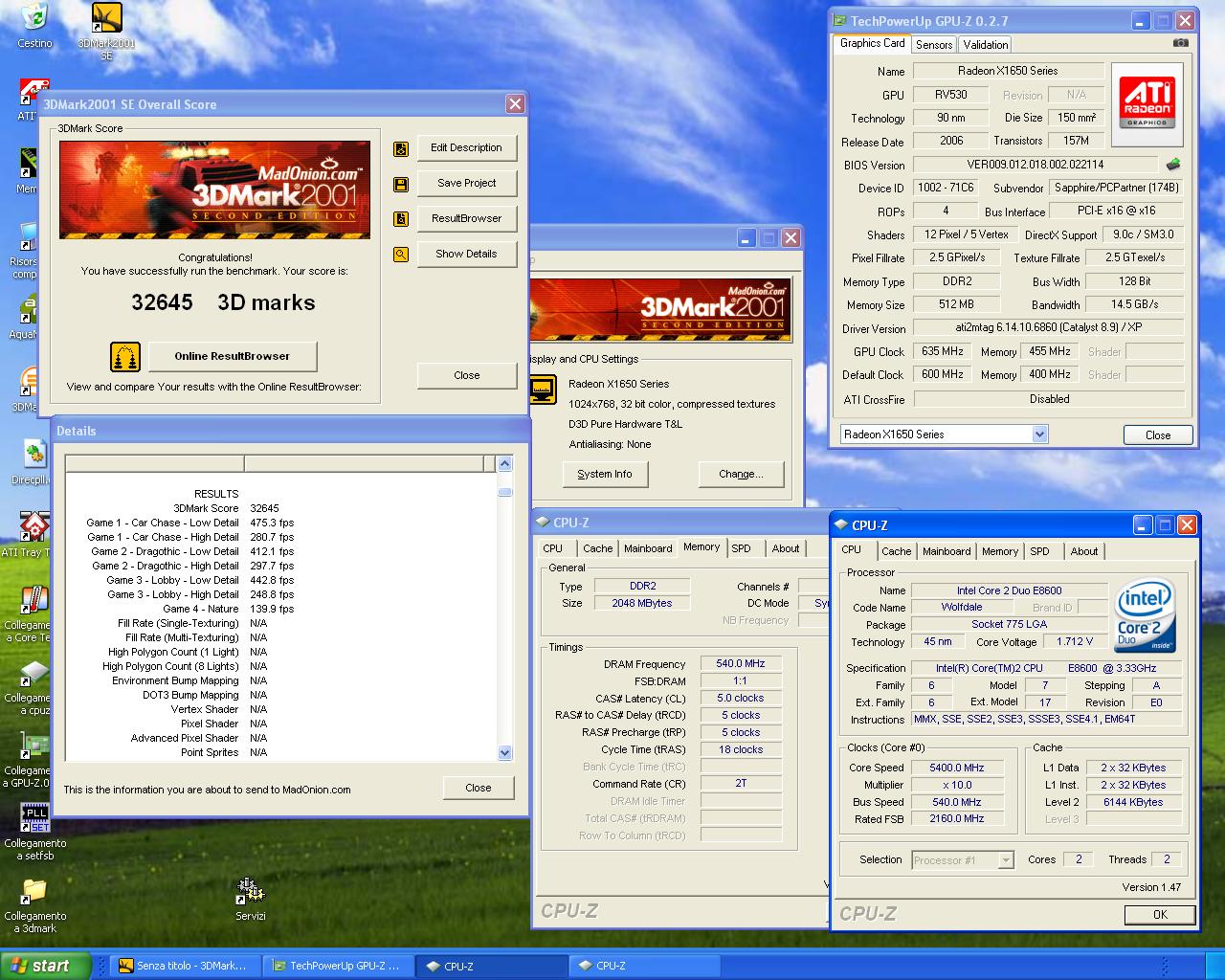Click the Online ResultBrowser yellow icon
The height and width of the screenshot is (980, 1225).
click(x=125, y=356)
